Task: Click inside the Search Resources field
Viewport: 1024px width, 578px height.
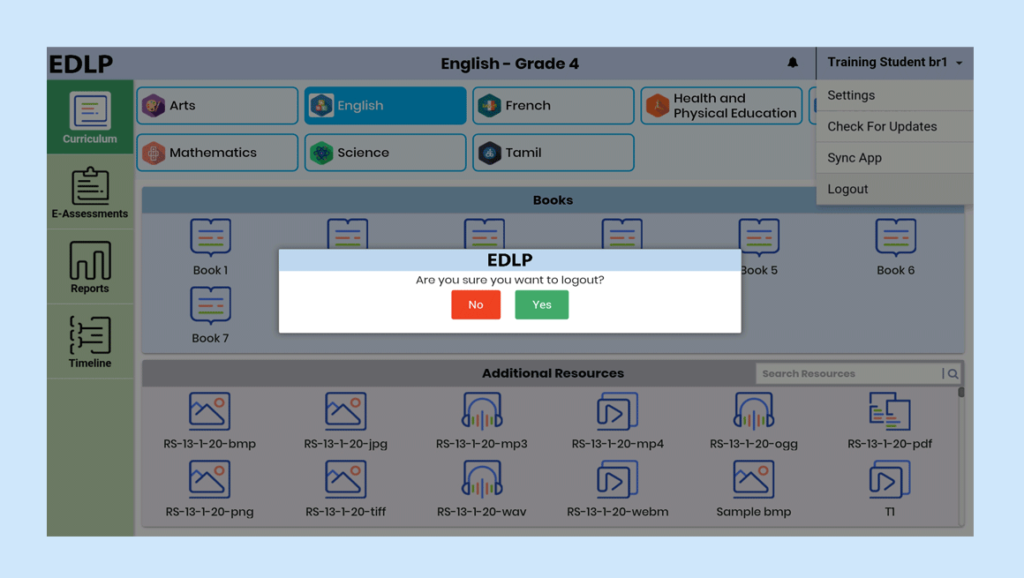Action: point(850,372)
